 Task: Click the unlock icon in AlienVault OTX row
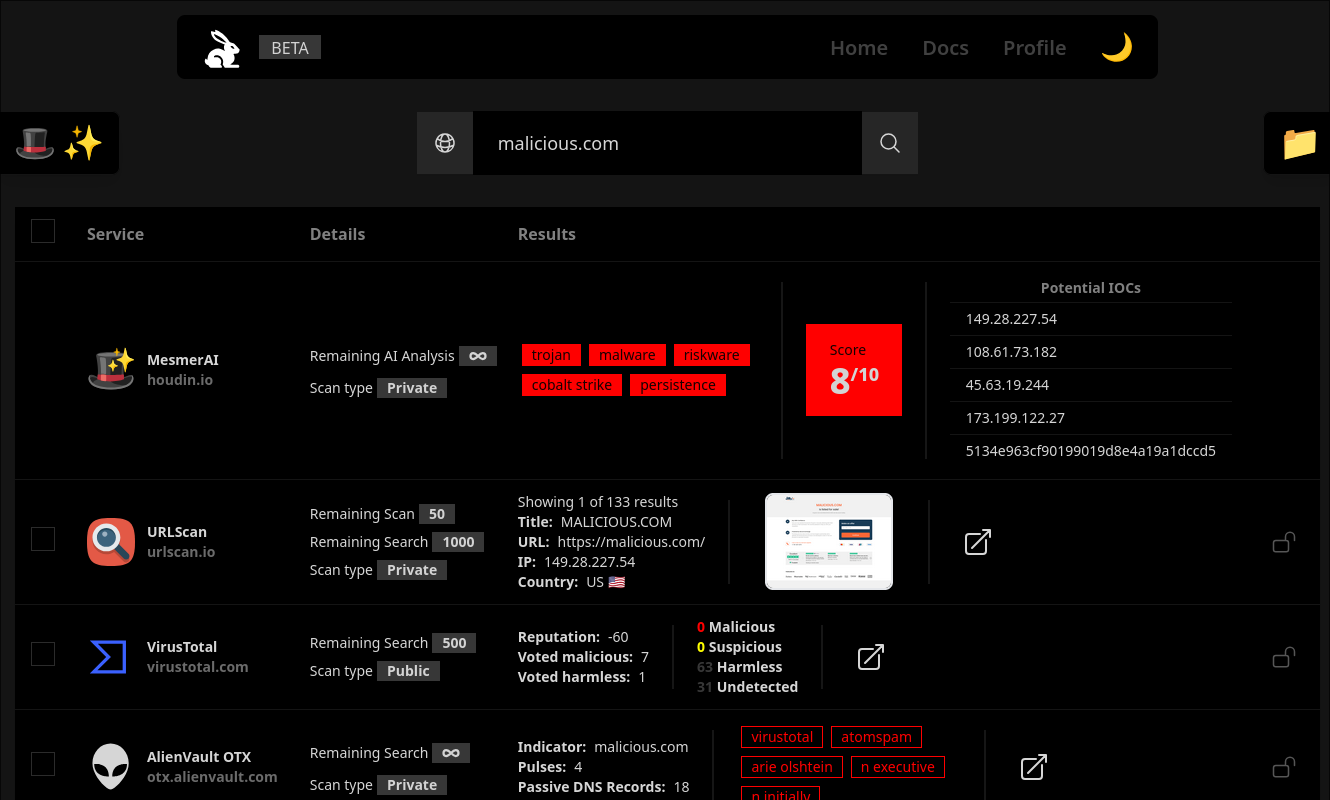pos(1284,767)
